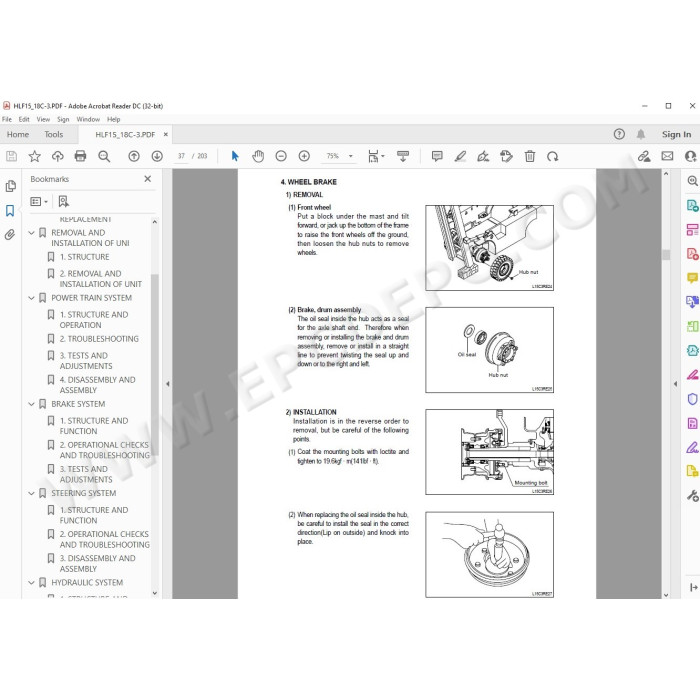Collapse the HYDRAULIC SYSTEM bookmark

click(x=31, y=583)
